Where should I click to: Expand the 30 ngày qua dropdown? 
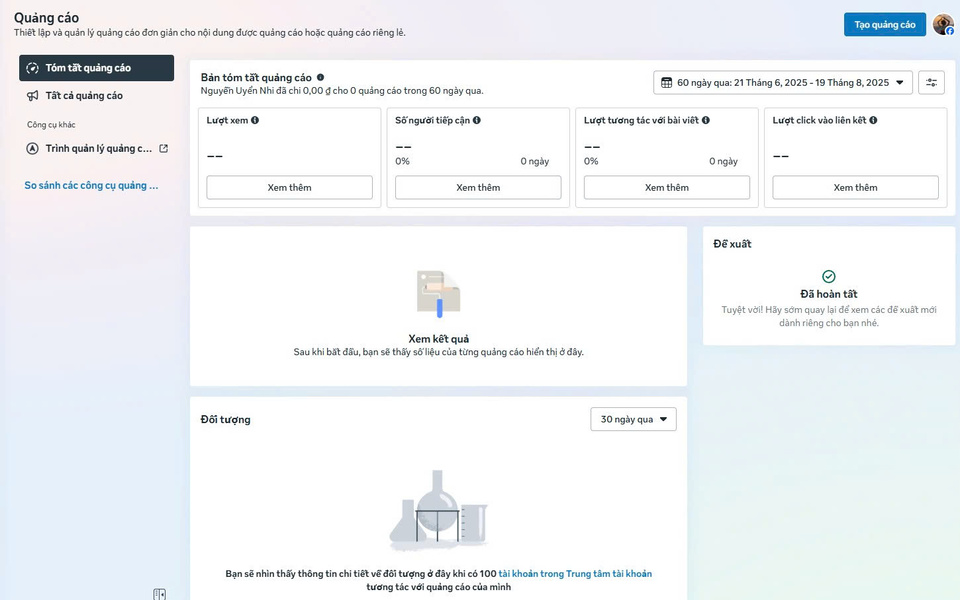click(633, 419)
